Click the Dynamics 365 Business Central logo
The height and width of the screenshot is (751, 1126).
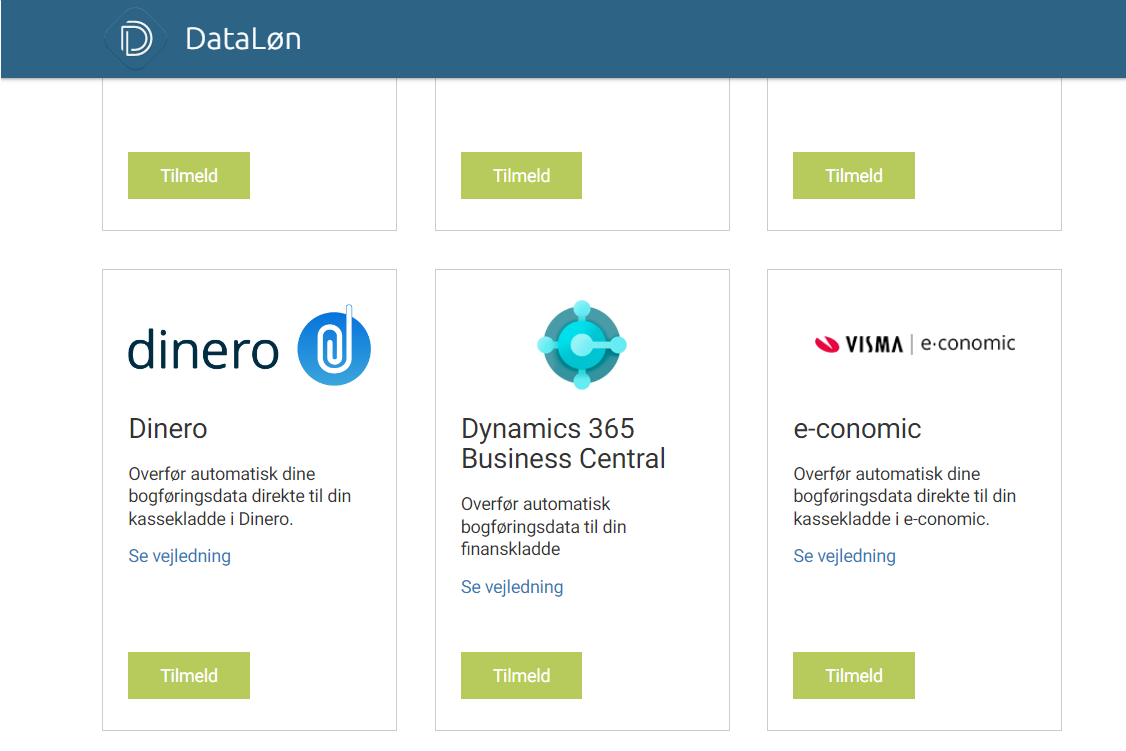582,345
